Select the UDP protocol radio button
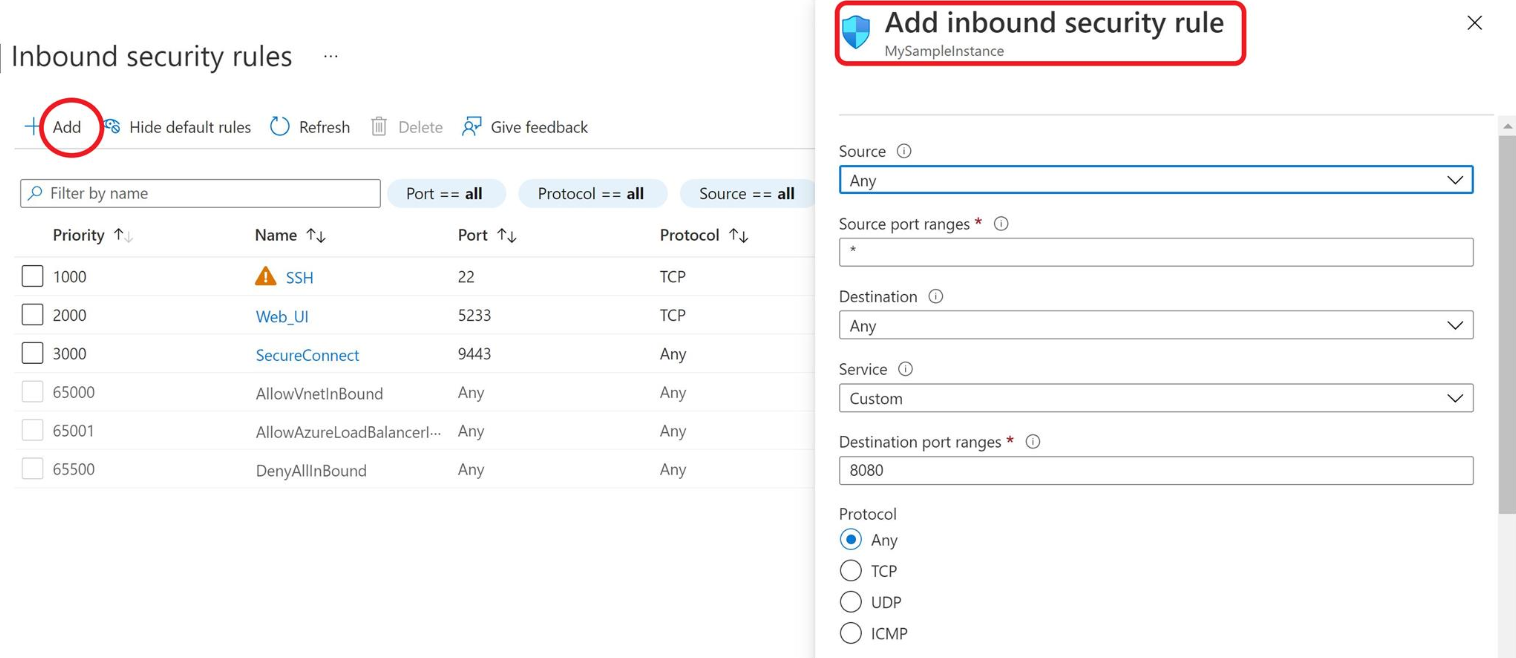Screen dimensions: 1516x658 pyautogui.click(x=851, y=602)
